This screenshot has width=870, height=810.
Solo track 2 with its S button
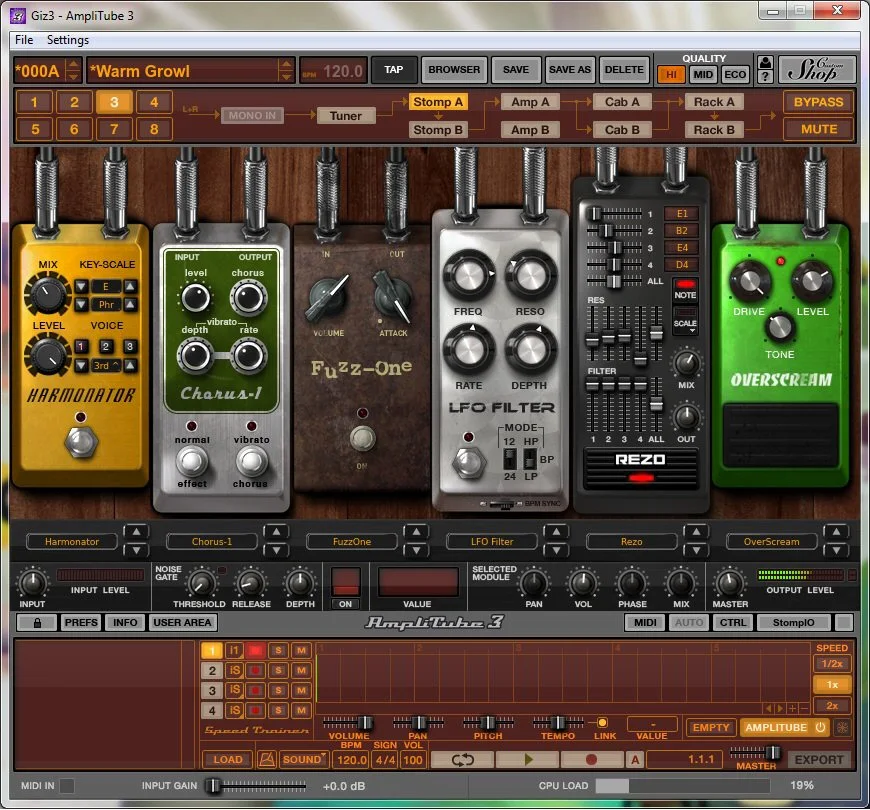(278, 670)
